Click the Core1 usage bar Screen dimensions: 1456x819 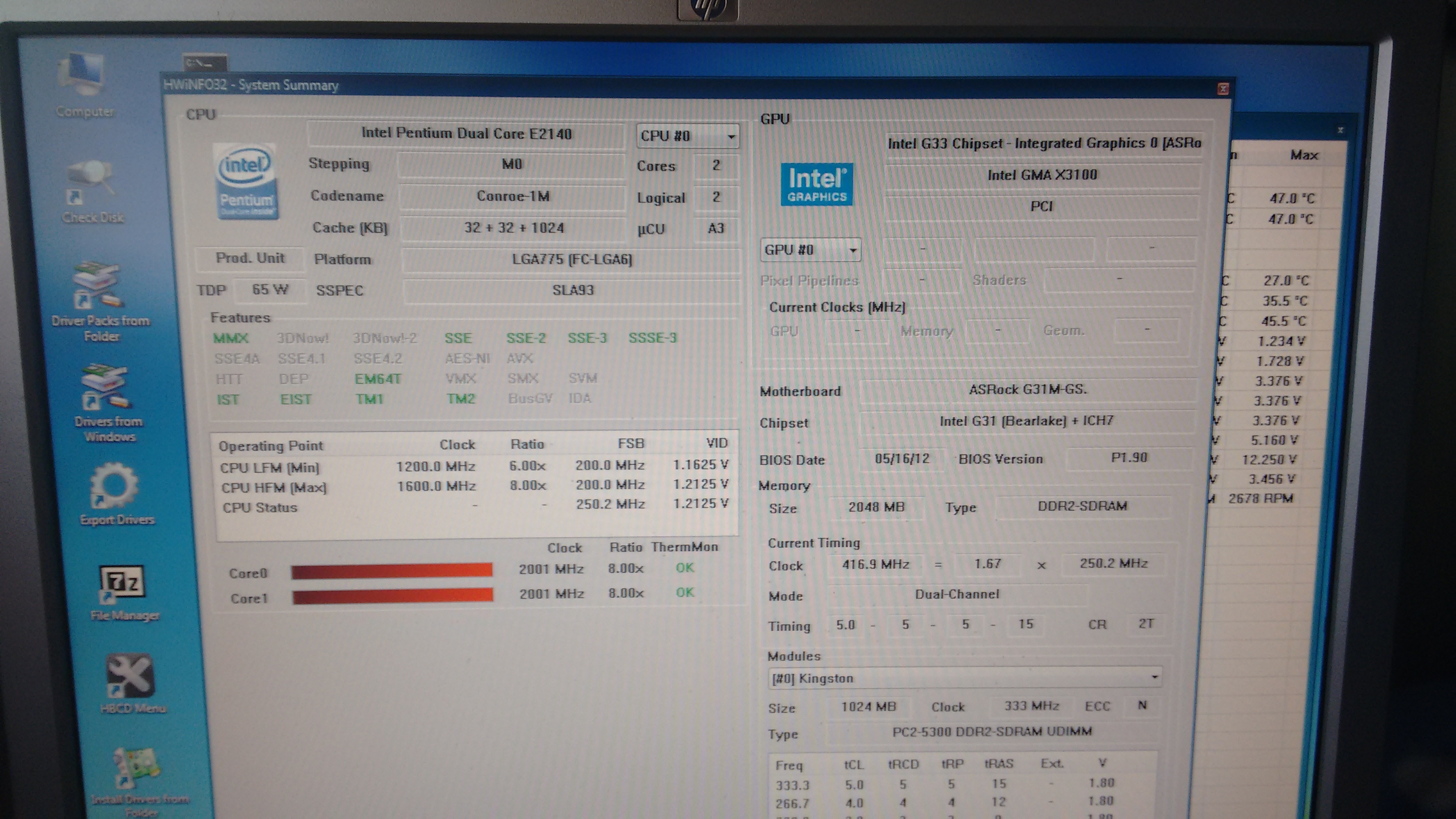coord(392,596)
